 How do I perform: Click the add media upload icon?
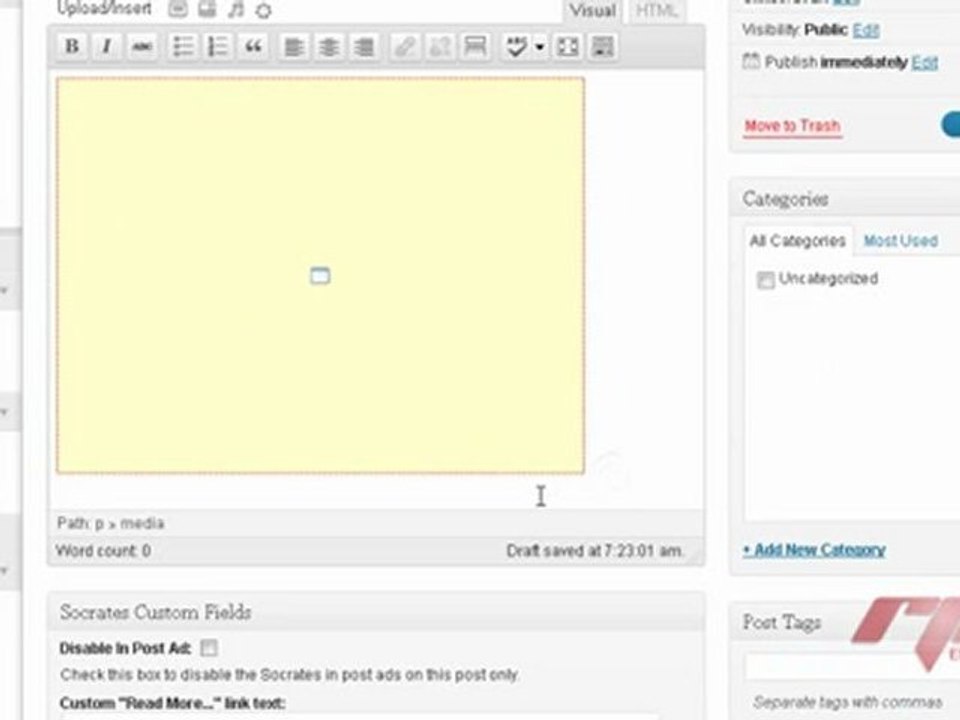[x=263, y=10]
